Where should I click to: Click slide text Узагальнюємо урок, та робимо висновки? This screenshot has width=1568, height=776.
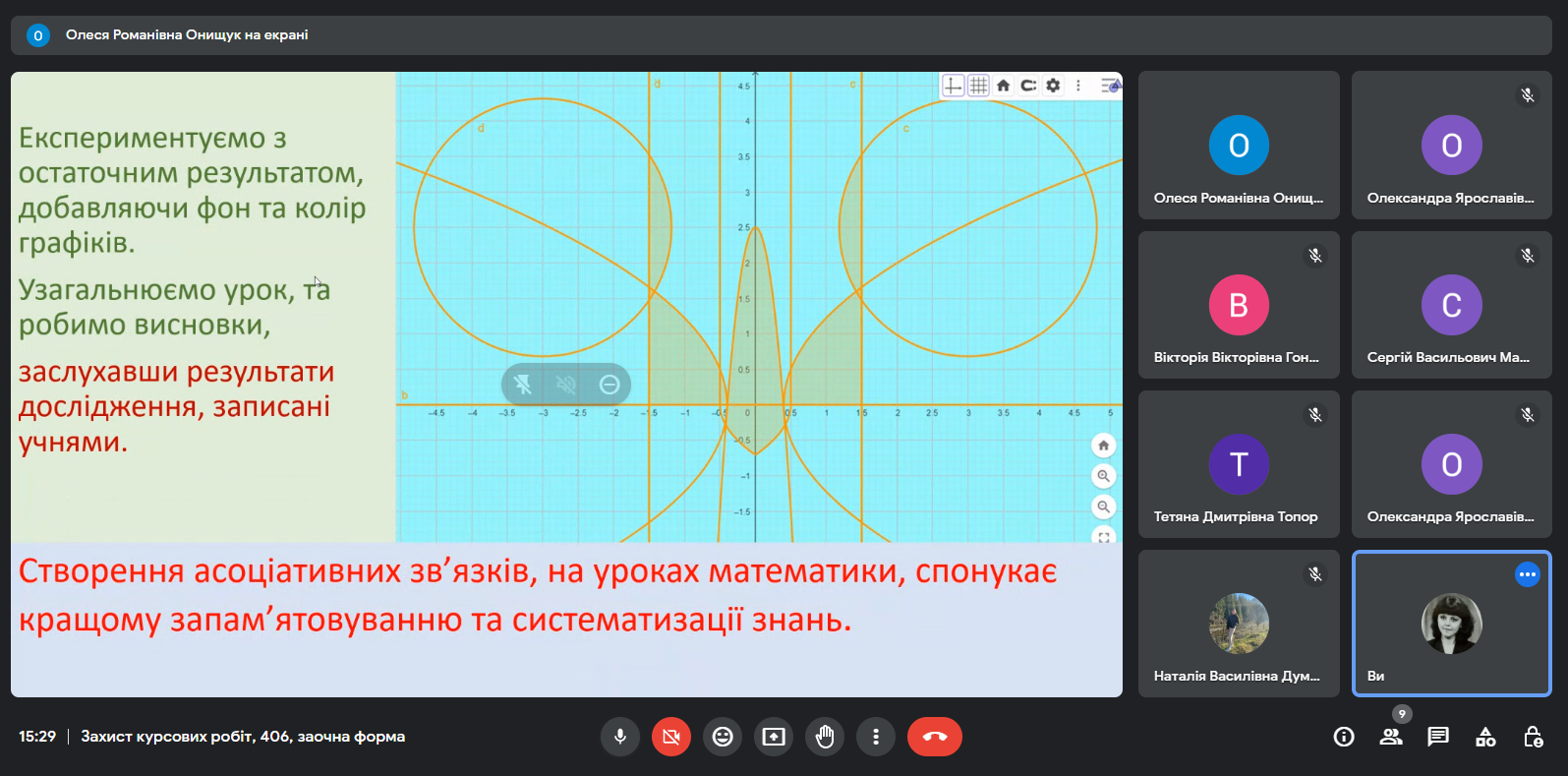click(174, 307)
